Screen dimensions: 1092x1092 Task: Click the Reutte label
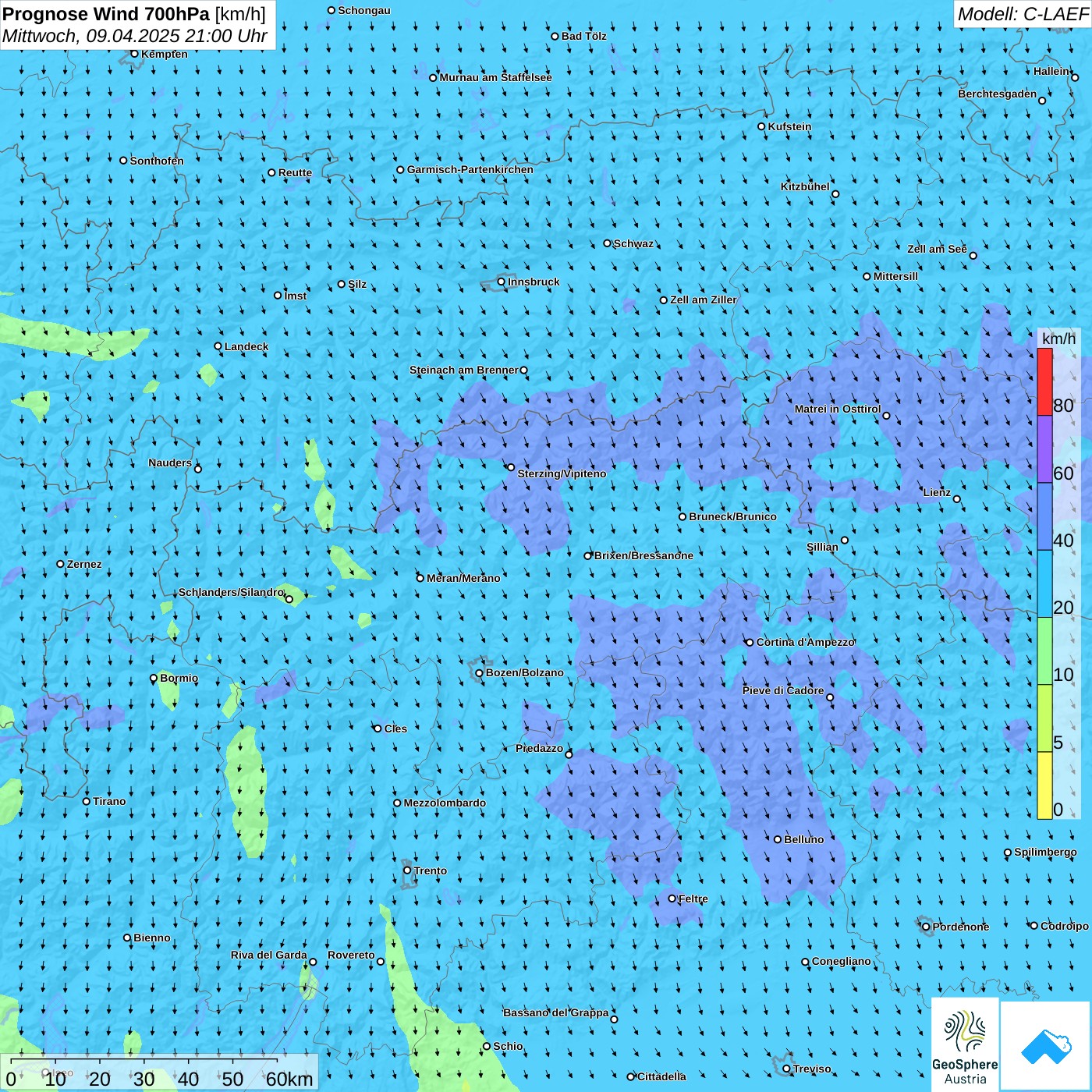pos(295,172)
